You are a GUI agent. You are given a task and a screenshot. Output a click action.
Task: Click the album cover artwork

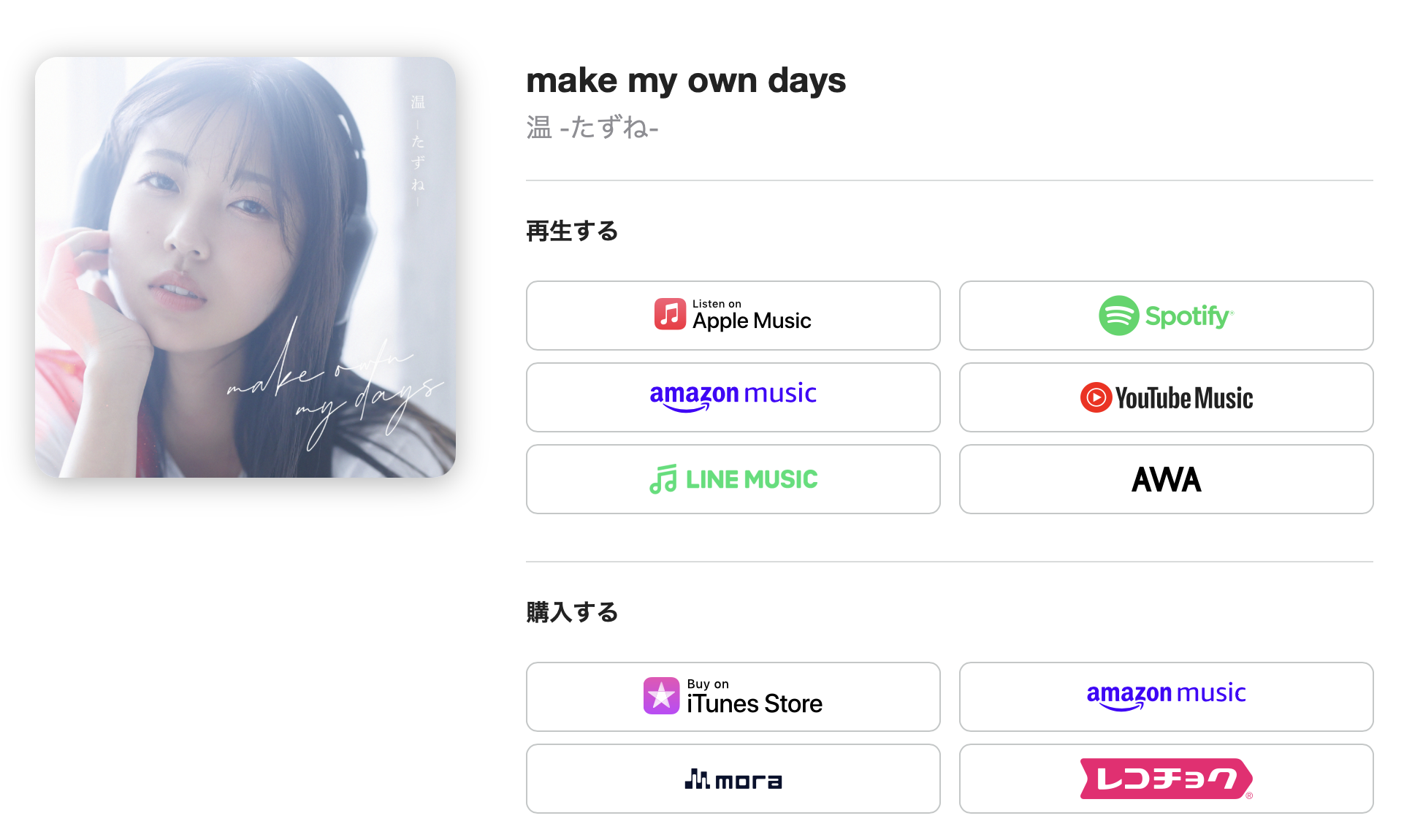245,267
